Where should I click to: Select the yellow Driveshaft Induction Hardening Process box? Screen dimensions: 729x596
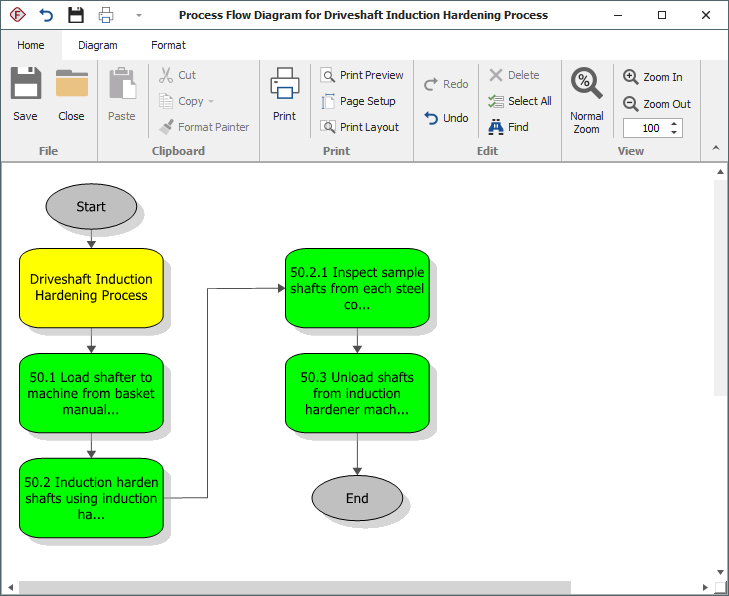coord(91,288)
